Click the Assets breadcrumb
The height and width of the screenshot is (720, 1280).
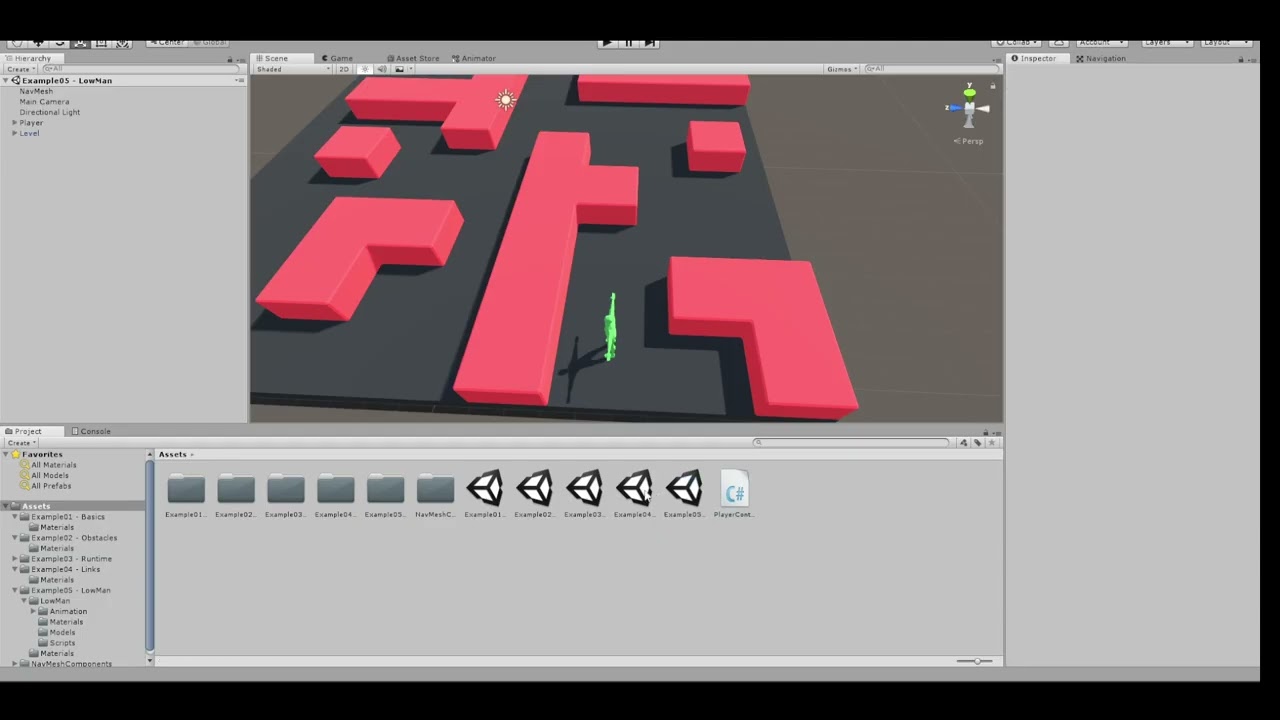click(172, 454)
